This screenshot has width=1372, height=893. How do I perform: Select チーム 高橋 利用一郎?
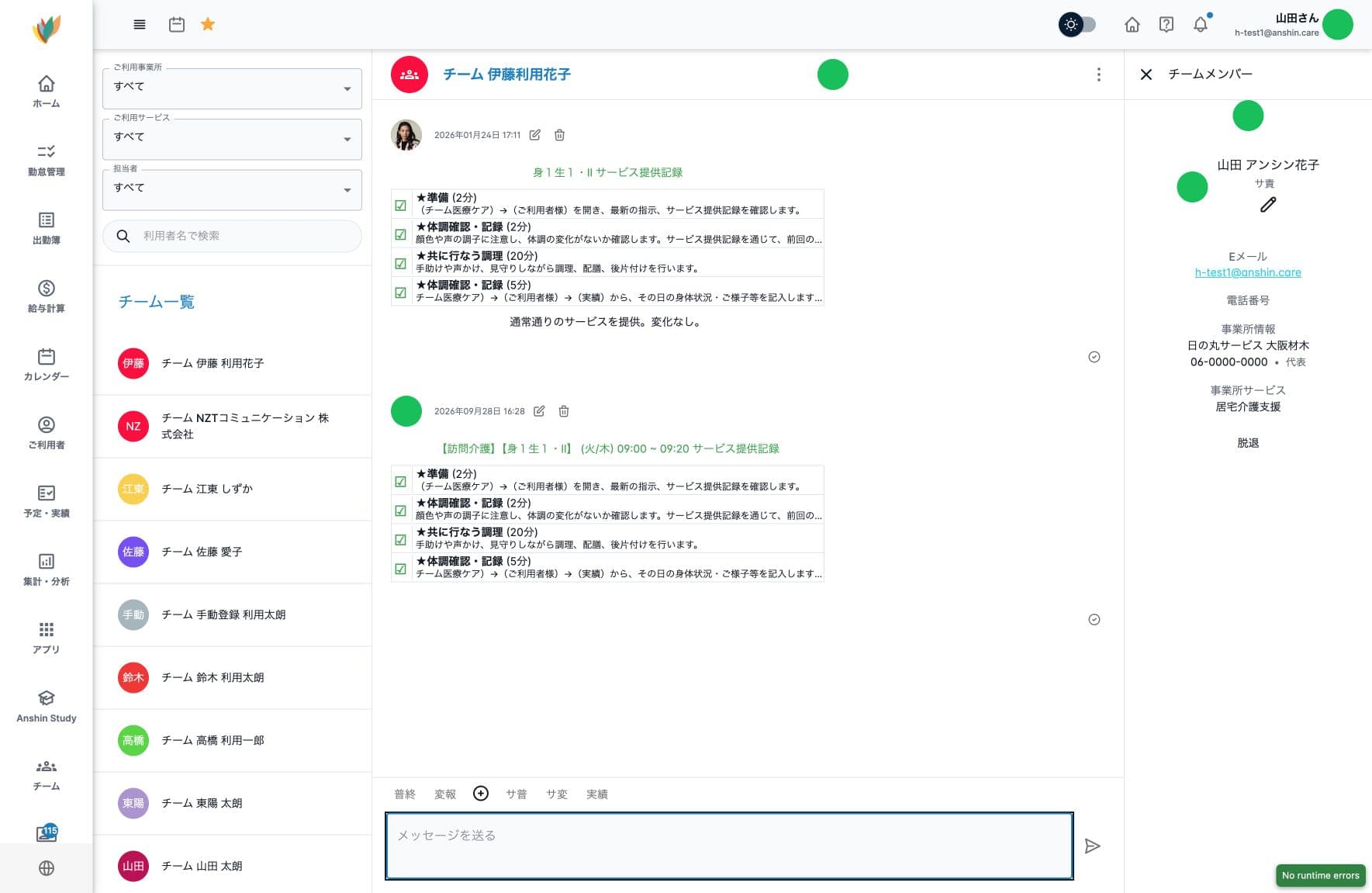[232, 740]
